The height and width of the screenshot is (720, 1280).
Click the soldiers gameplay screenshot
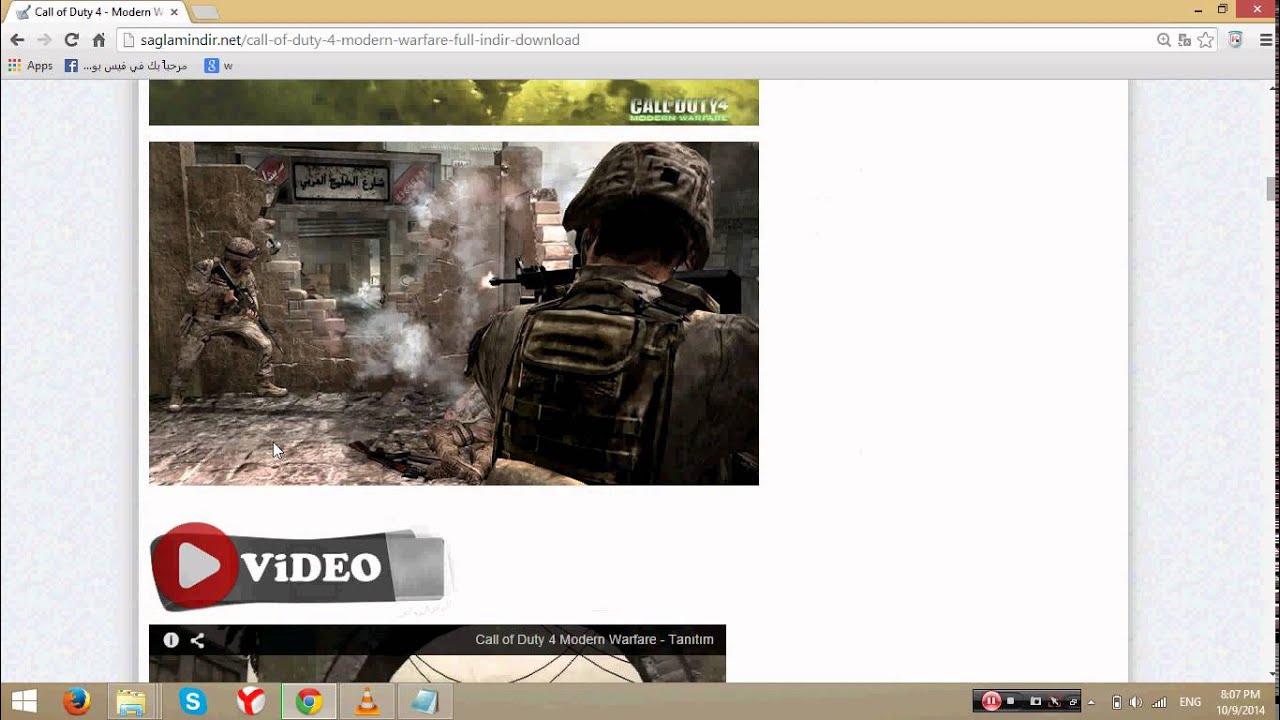pos(453,313)
